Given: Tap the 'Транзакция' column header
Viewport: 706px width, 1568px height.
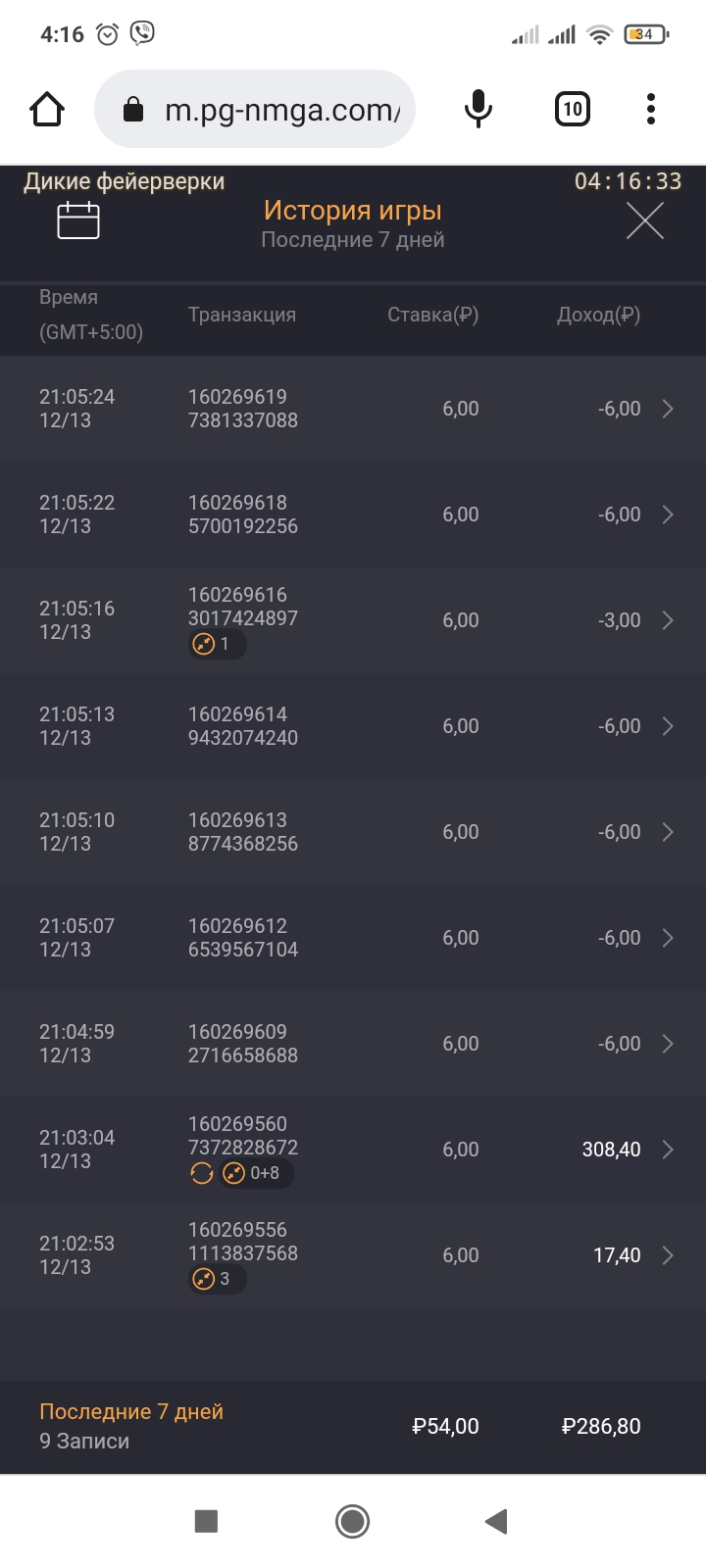Looking at the screenshot, I should point(242,315).
